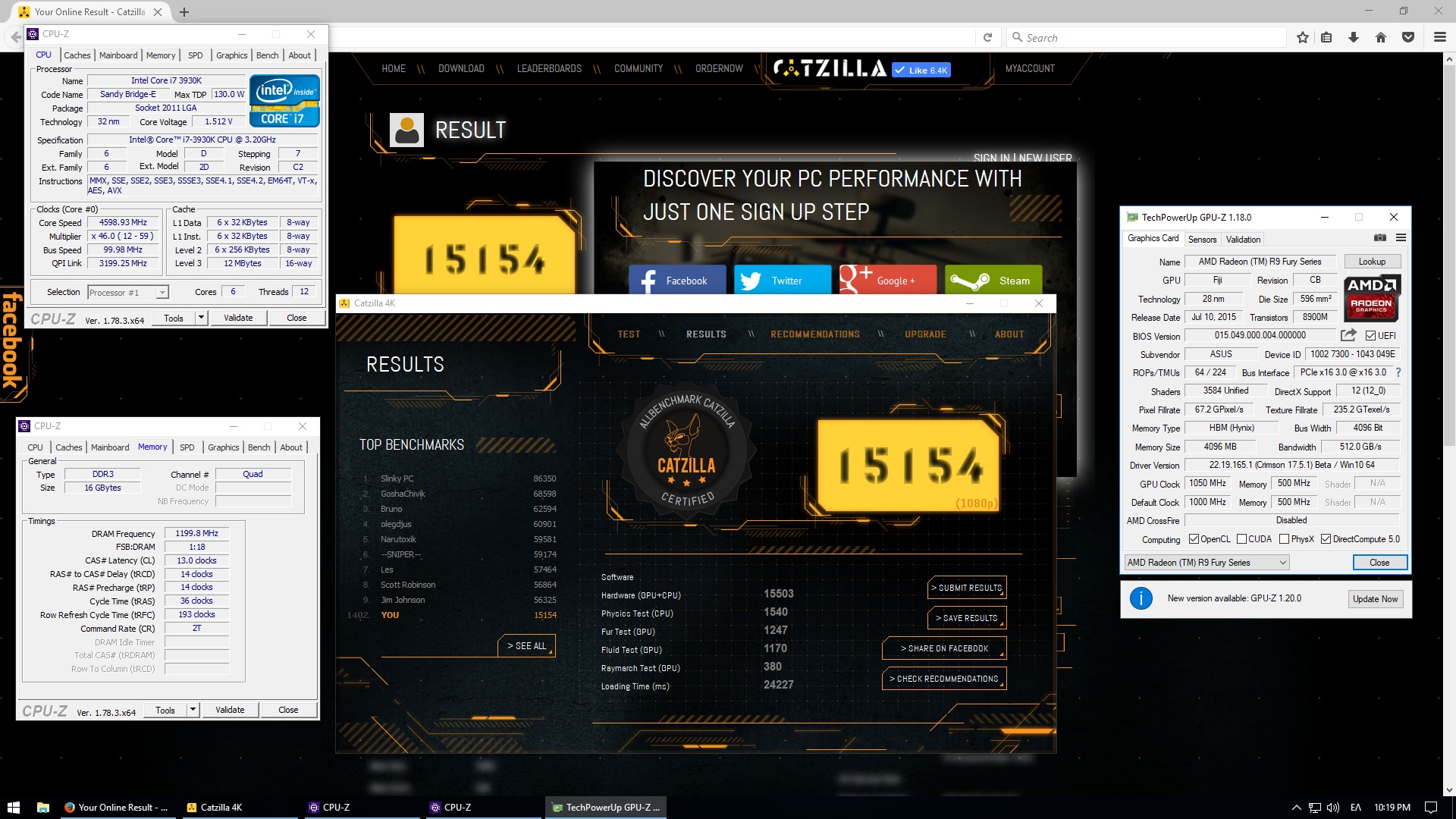This screenshot has height=819, width=1456.
Task: Open the GPU selector dropdown in GPU-Z
Action: pyautogui.click(x=1207, y=563)
